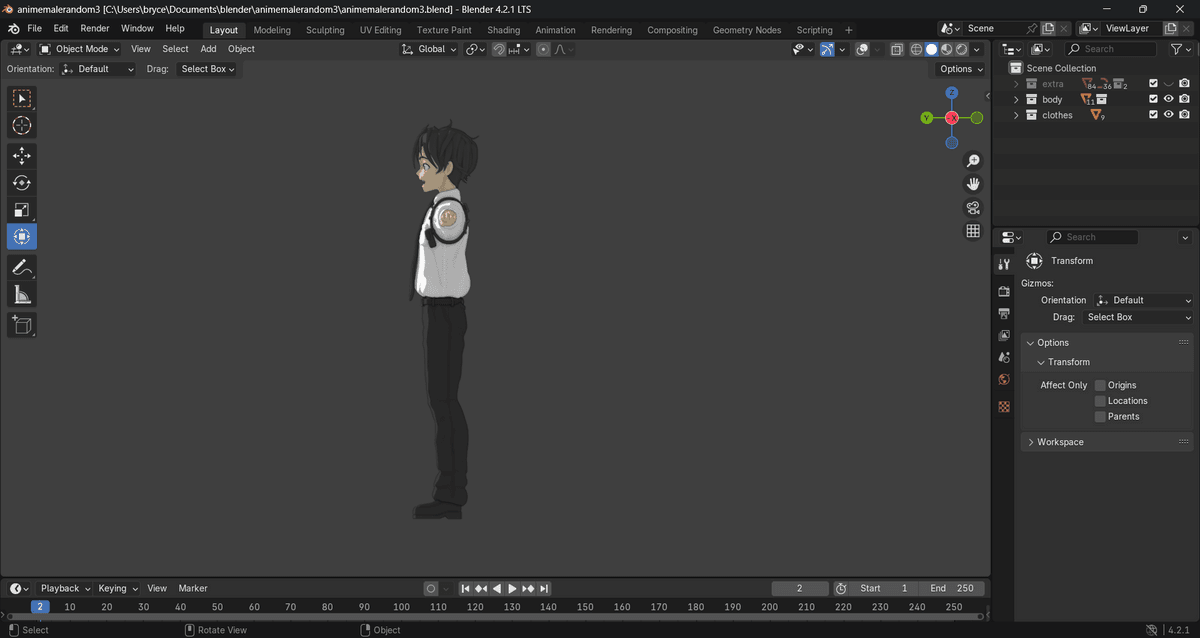
Task: Open the viewport Options button
Action: (961, 69)
